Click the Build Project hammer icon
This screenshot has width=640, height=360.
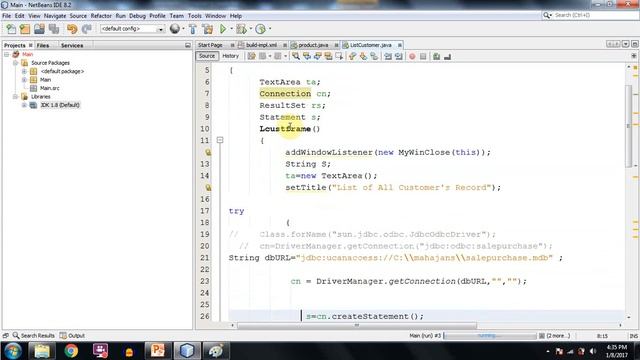pos(193,29)
